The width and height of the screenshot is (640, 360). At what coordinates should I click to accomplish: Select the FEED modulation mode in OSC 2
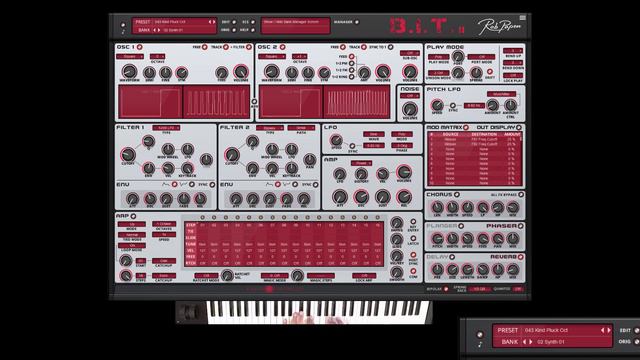(x=351, y=57)
